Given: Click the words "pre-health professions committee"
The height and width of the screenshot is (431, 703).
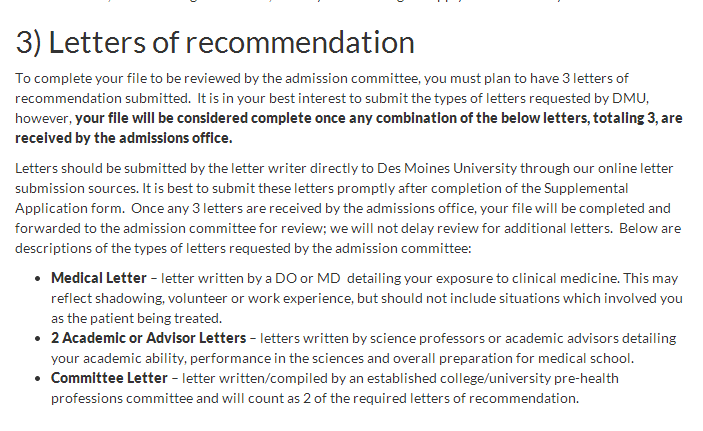Looking at the screenshot, I should pyautogui.click(x=334, y=388).
